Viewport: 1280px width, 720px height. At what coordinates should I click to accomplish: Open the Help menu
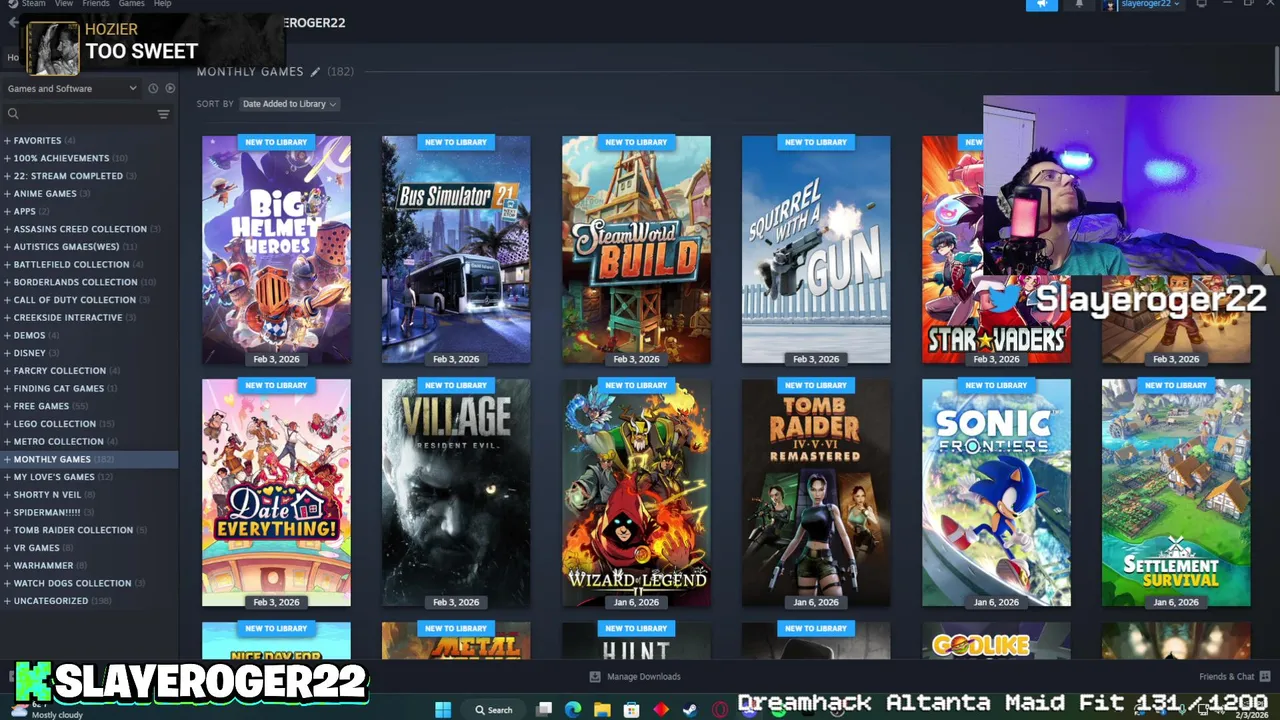[x=162, y=4]
